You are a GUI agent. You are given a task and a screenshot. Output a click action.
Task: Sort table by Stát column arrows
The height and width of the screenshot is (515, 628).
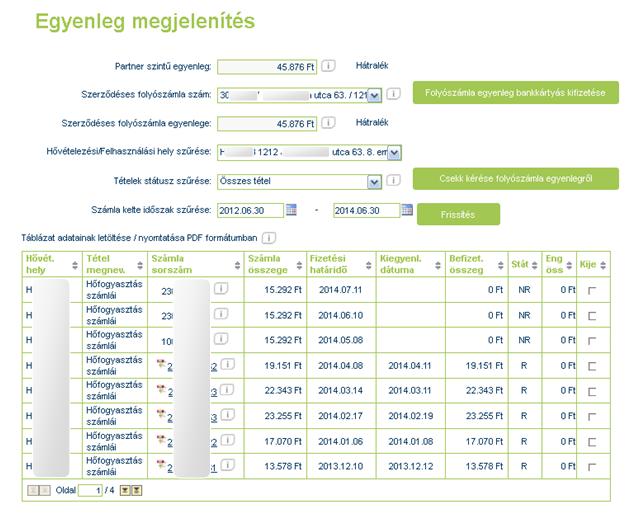tap(534, 265)
